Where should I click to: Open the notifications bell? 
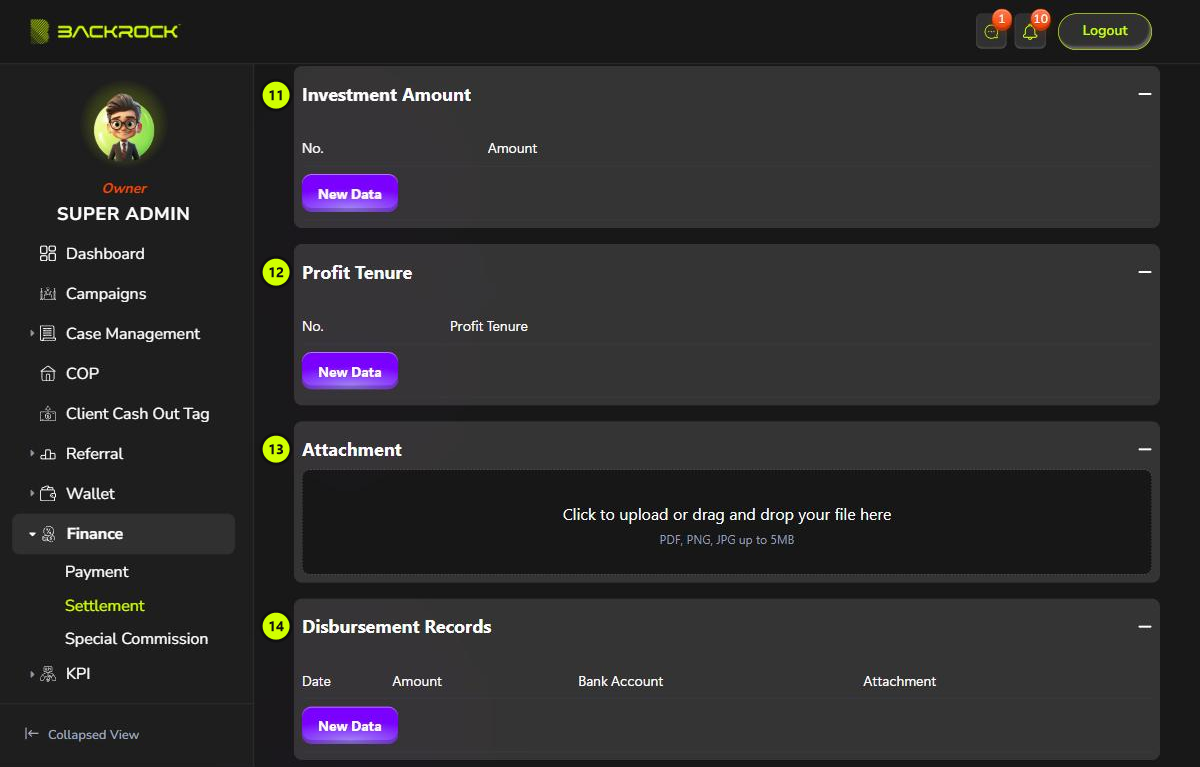[x=1030, y=32]
